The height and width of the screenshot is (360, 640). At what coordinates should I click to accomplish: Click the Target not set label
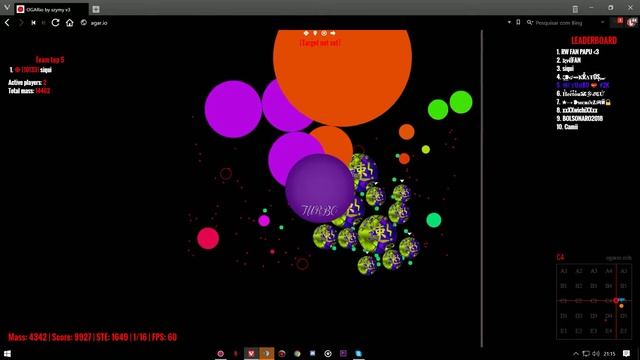(320, 43)
